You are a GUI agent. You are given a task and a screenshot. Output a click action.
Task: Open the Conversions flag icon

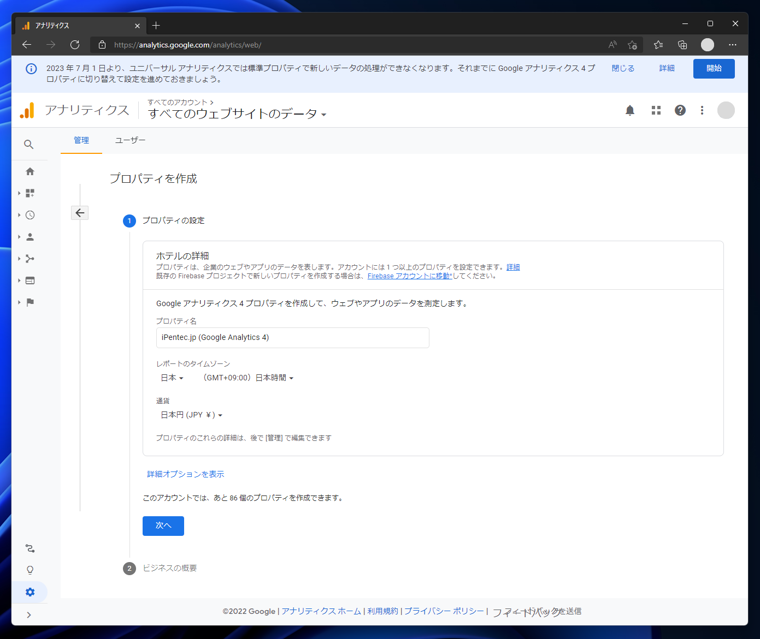[30, 303]
